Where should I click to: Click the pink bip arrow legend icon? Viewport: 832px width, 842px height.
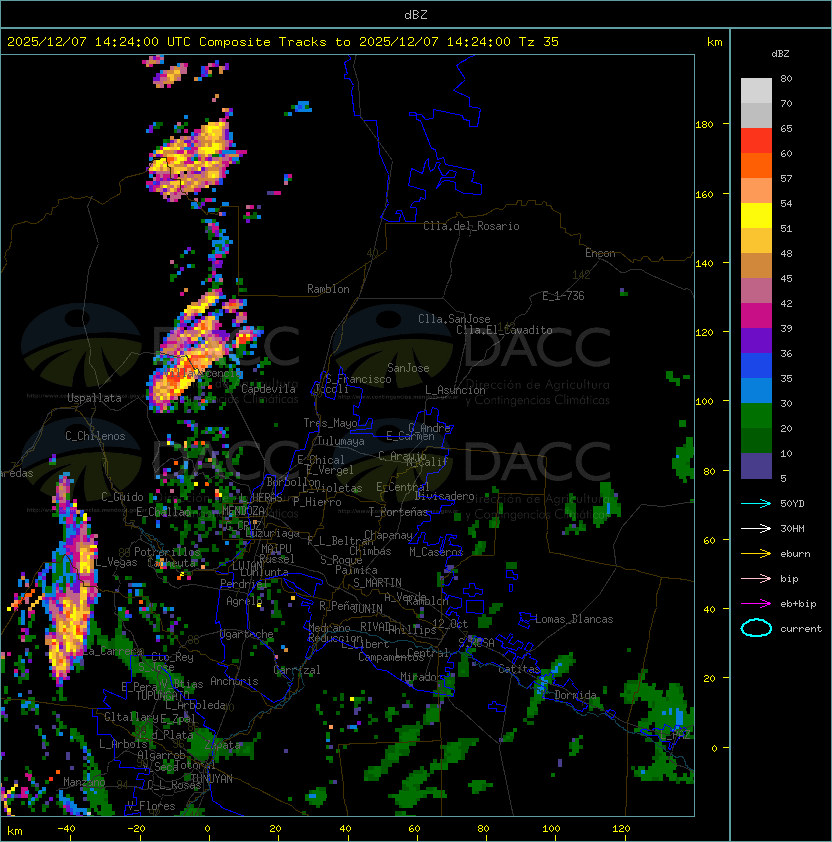pos(756,578)
